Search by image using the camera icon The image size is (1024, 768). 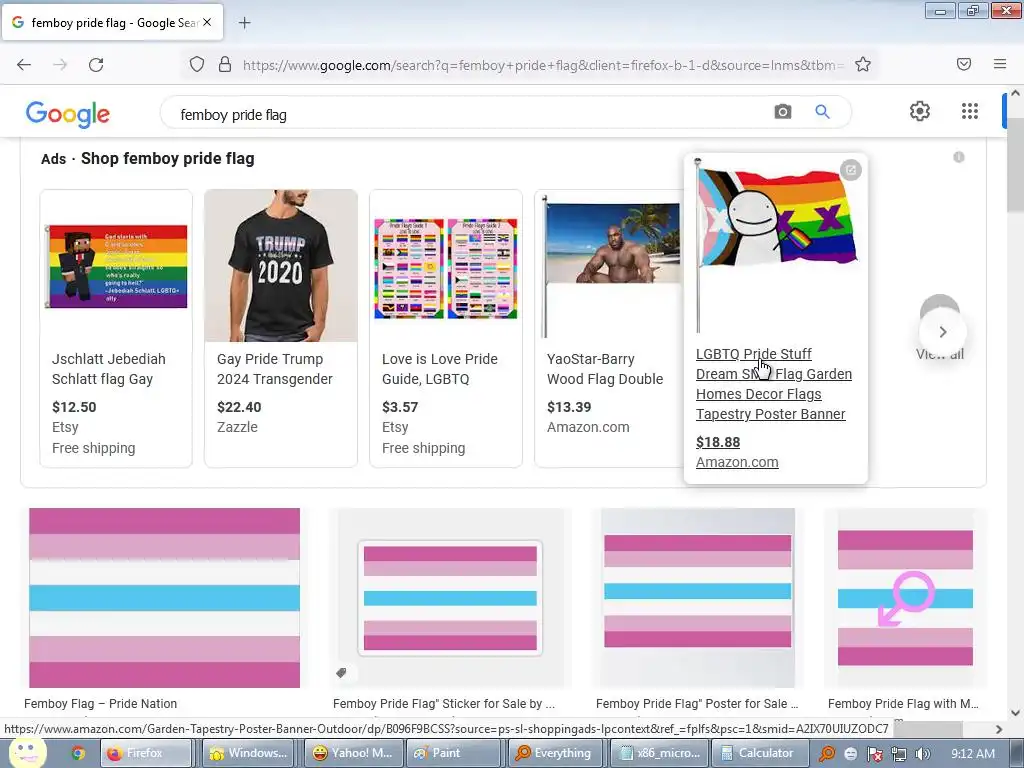(782, 112)
